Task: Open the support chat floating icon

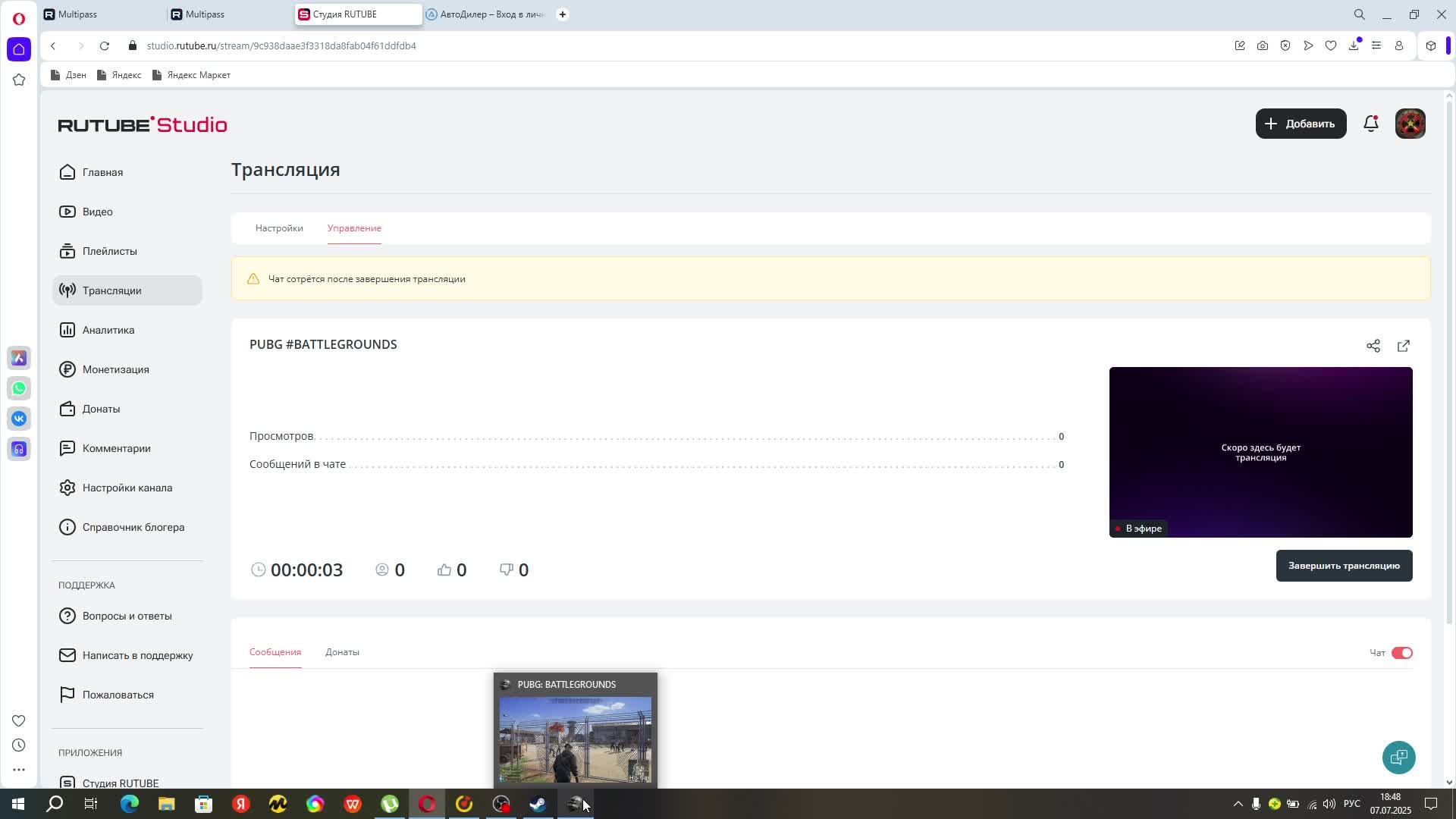Action: 1398,757
